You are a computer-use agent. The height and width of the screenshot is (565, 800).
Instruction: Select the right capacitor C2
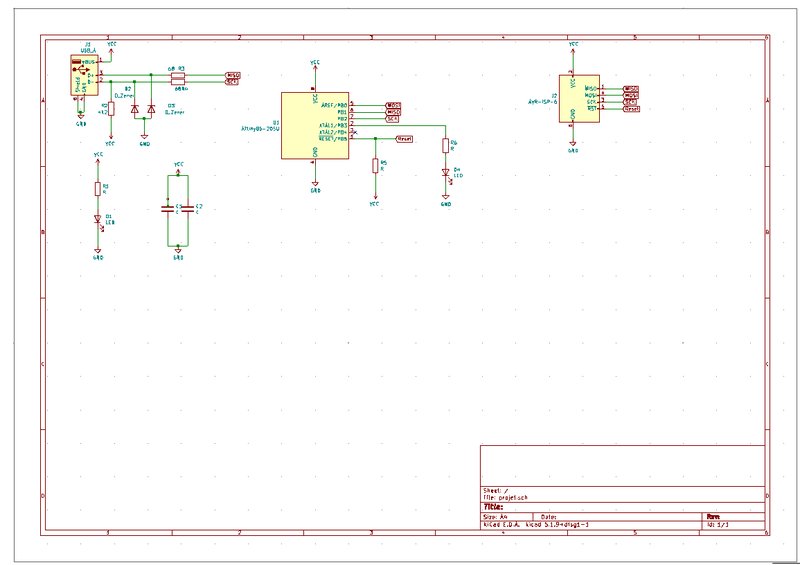pos(188,209)
